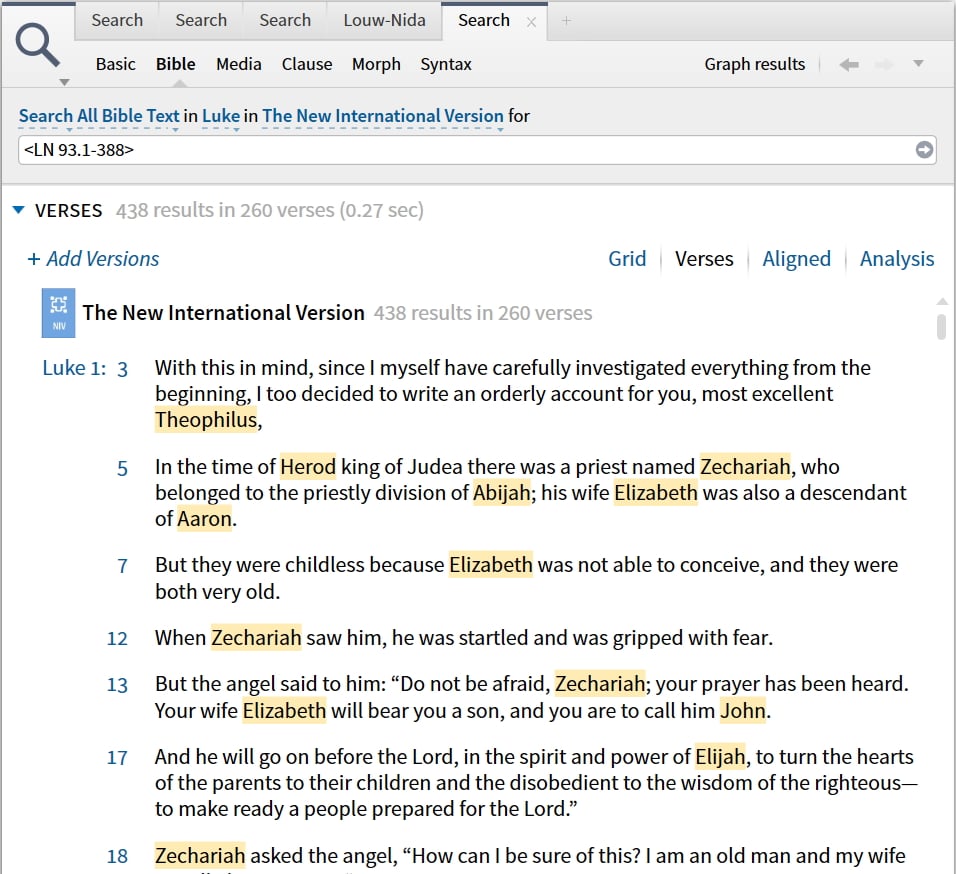The height and width of the screenshot is (874, 956).
Task: Open the history dropdown triangle
Action: pyautogui.click(x=918, y=63)
